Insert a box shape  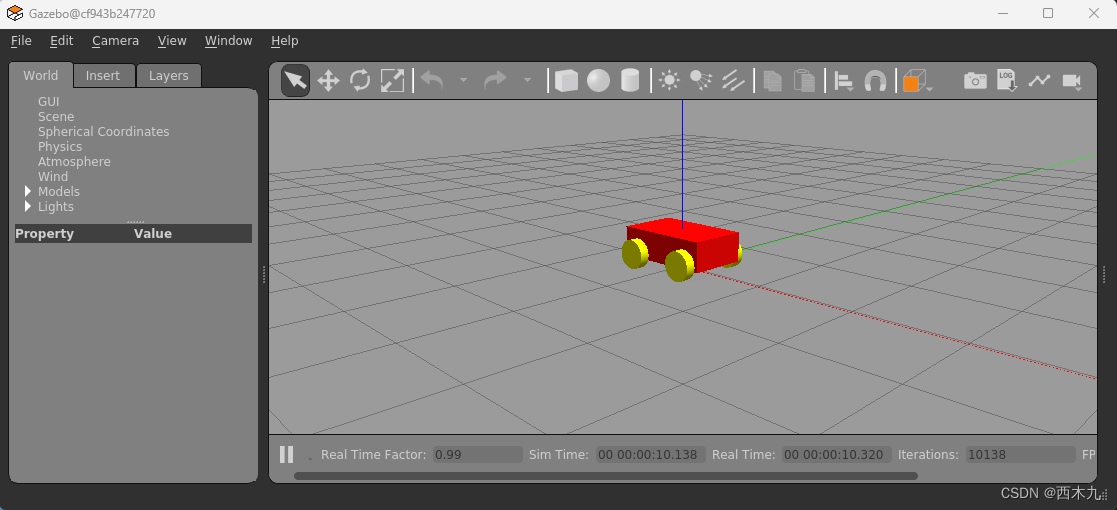click(x=566, y=80)
